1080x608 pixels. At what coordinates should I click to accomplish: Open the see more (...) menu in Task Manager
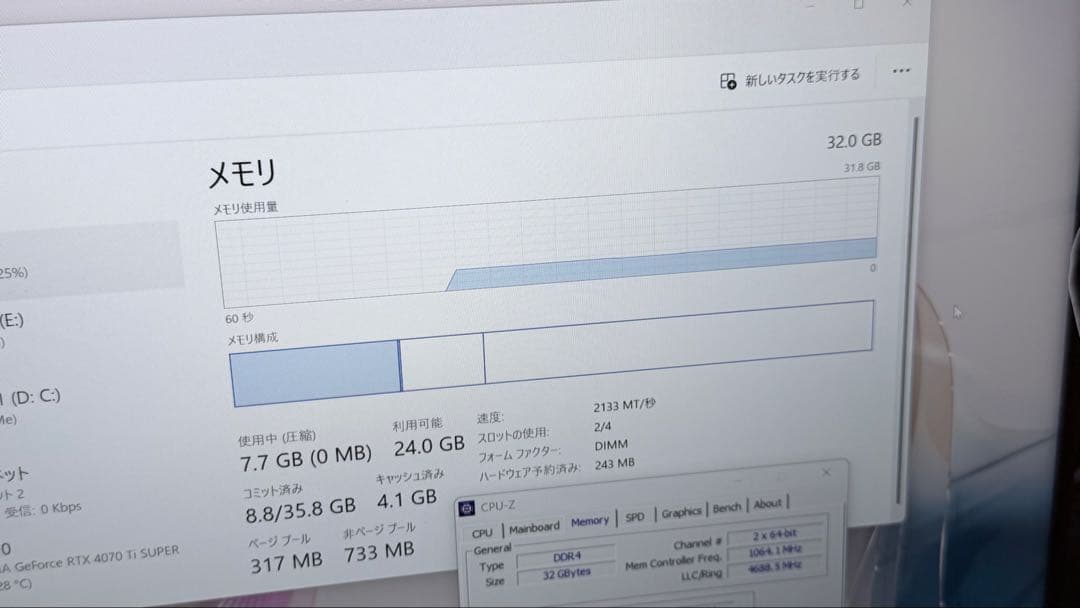pyautogui.click(x=901, y=70)
